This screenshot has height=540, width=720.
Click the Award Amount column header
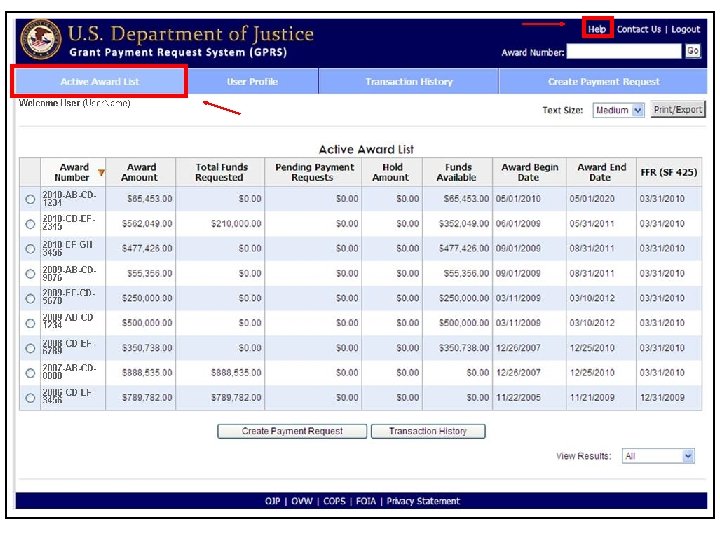tap(141, 172)
